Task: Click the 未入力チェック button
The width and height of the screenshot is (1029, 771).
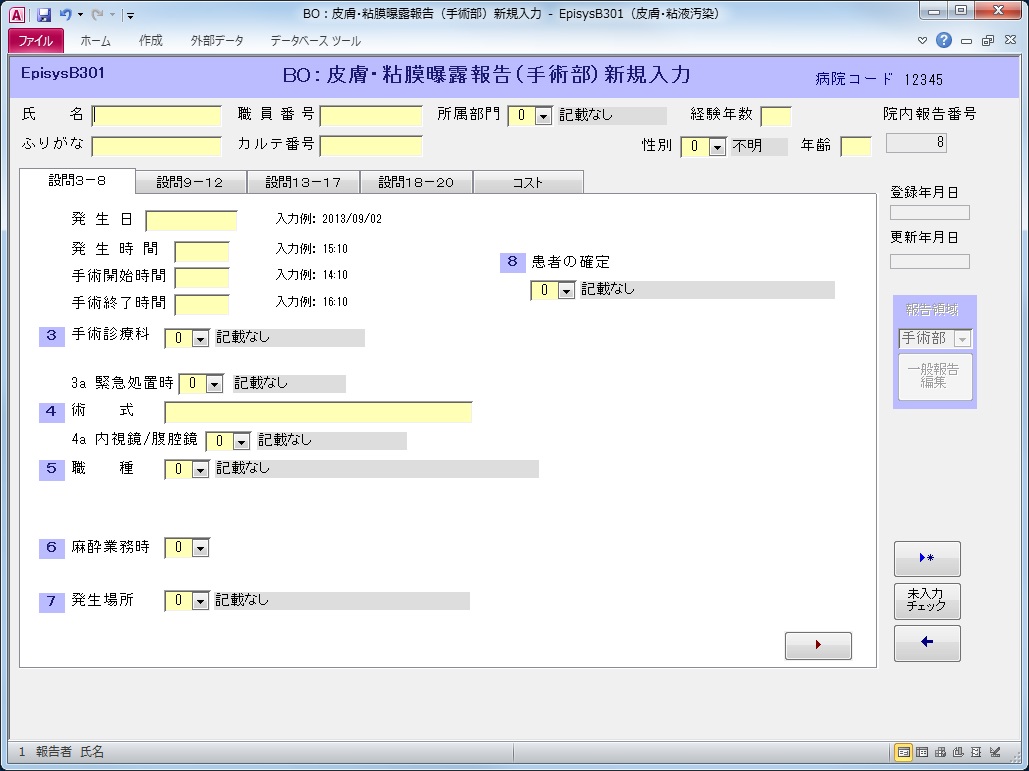Action: 927,600
